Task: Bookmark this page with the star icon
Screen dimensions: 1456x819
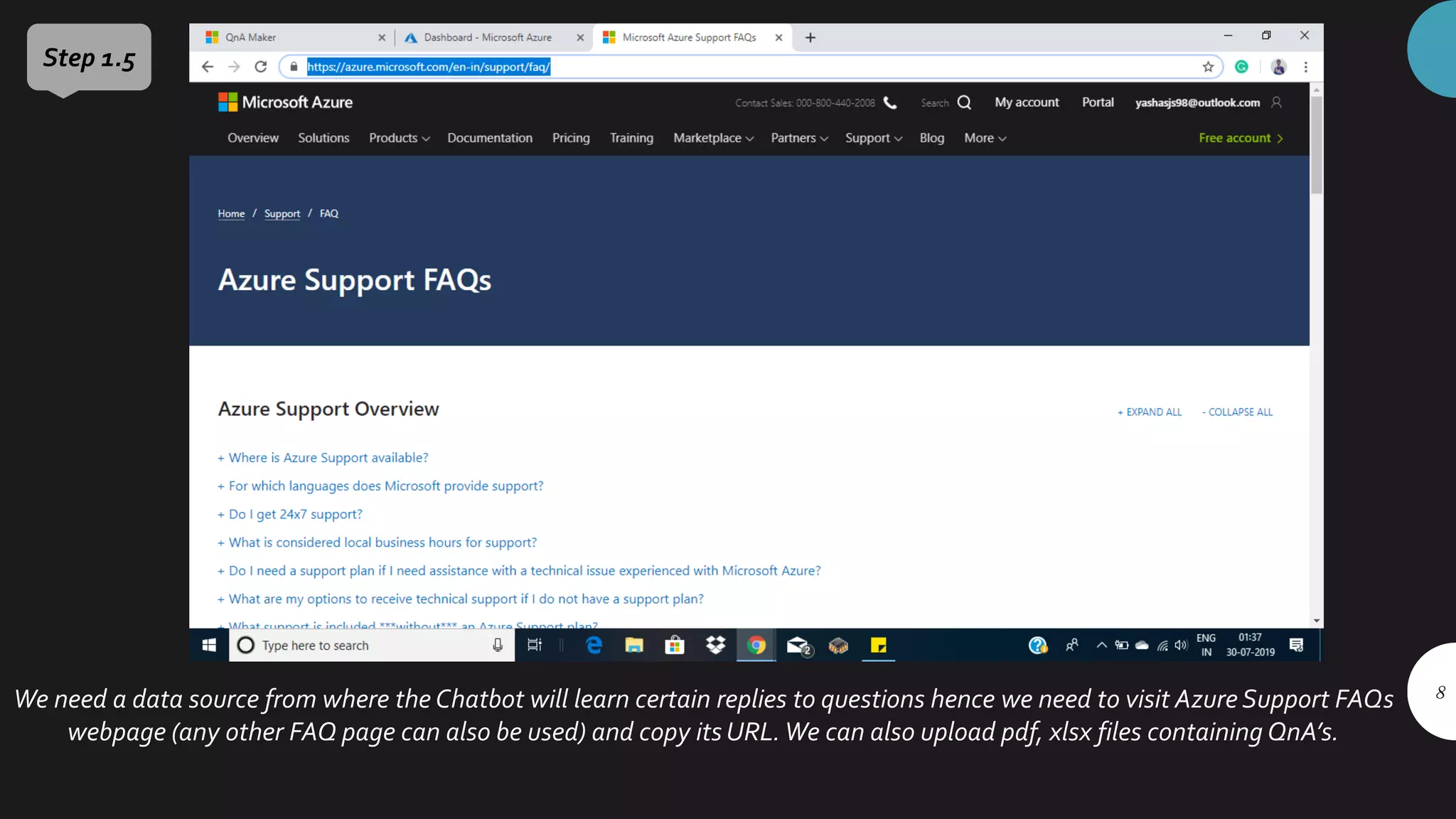Action: (x=1208, y=67)
